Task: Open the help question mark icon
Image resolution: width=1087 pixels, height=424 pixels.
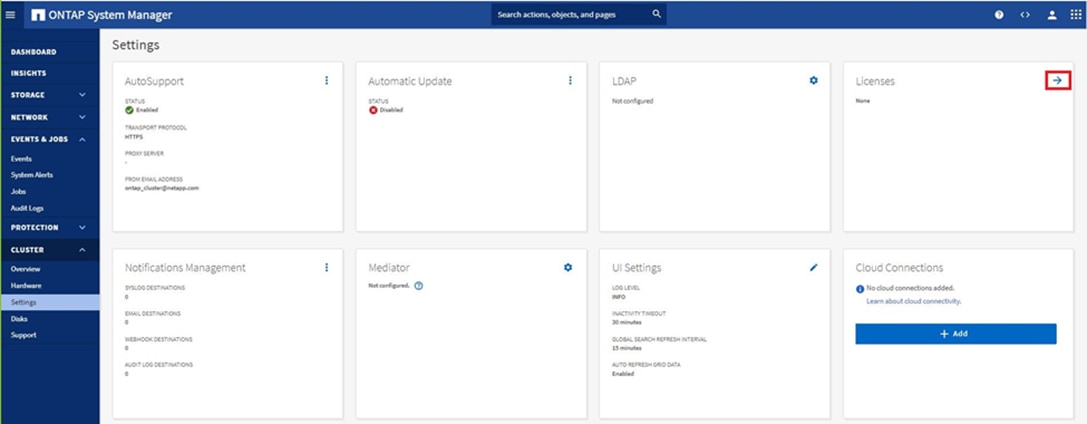Action: pyautogui.click(x=999, y=15)
